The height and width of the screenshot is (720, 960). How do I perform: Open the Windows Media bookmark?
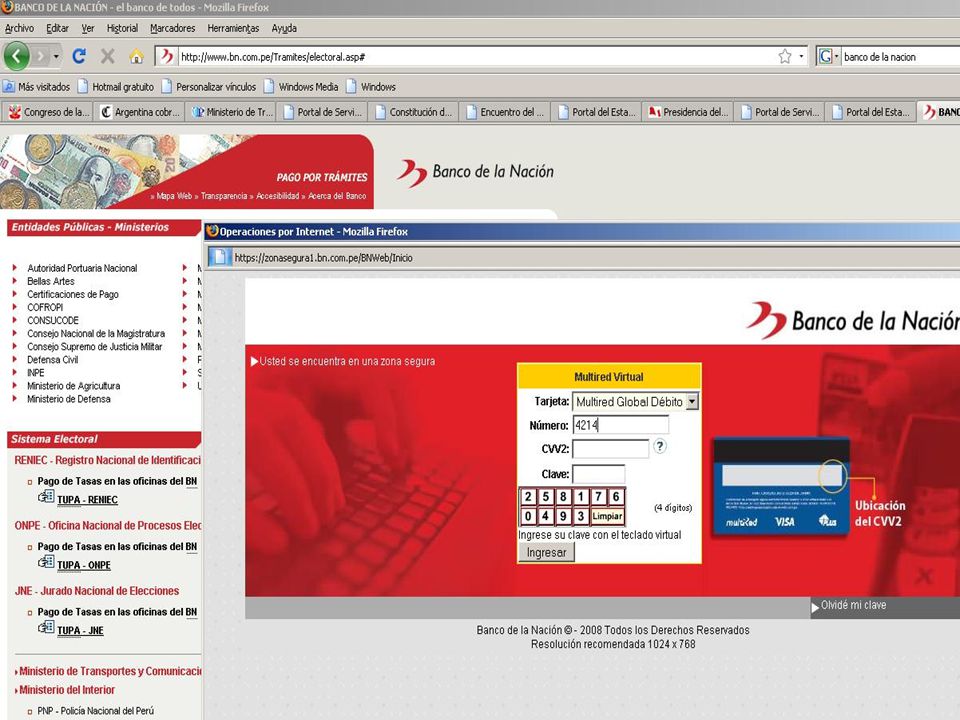point(301,87)
